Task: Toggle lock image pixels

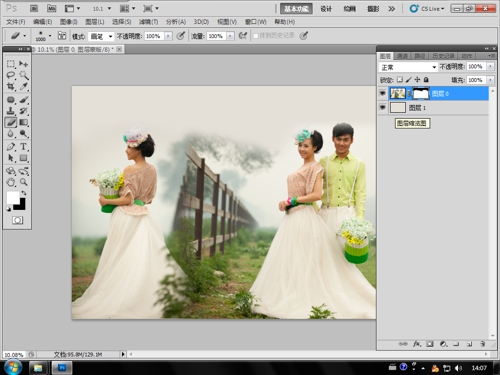Action: [x=409, y=80]
